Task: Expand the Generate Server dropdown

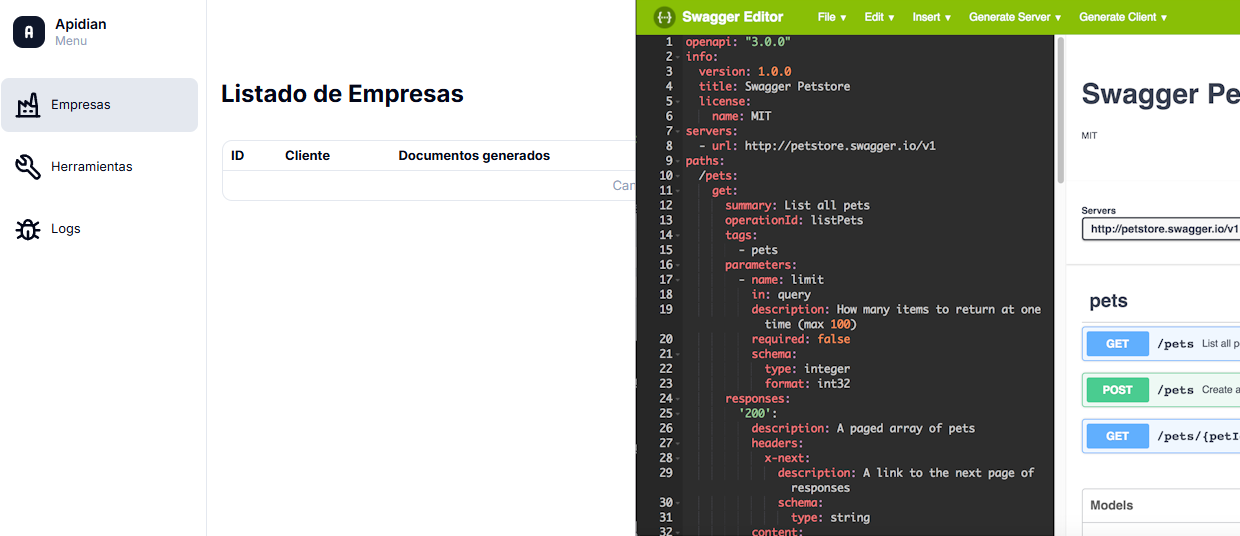Action: [x=1014, y=17]
